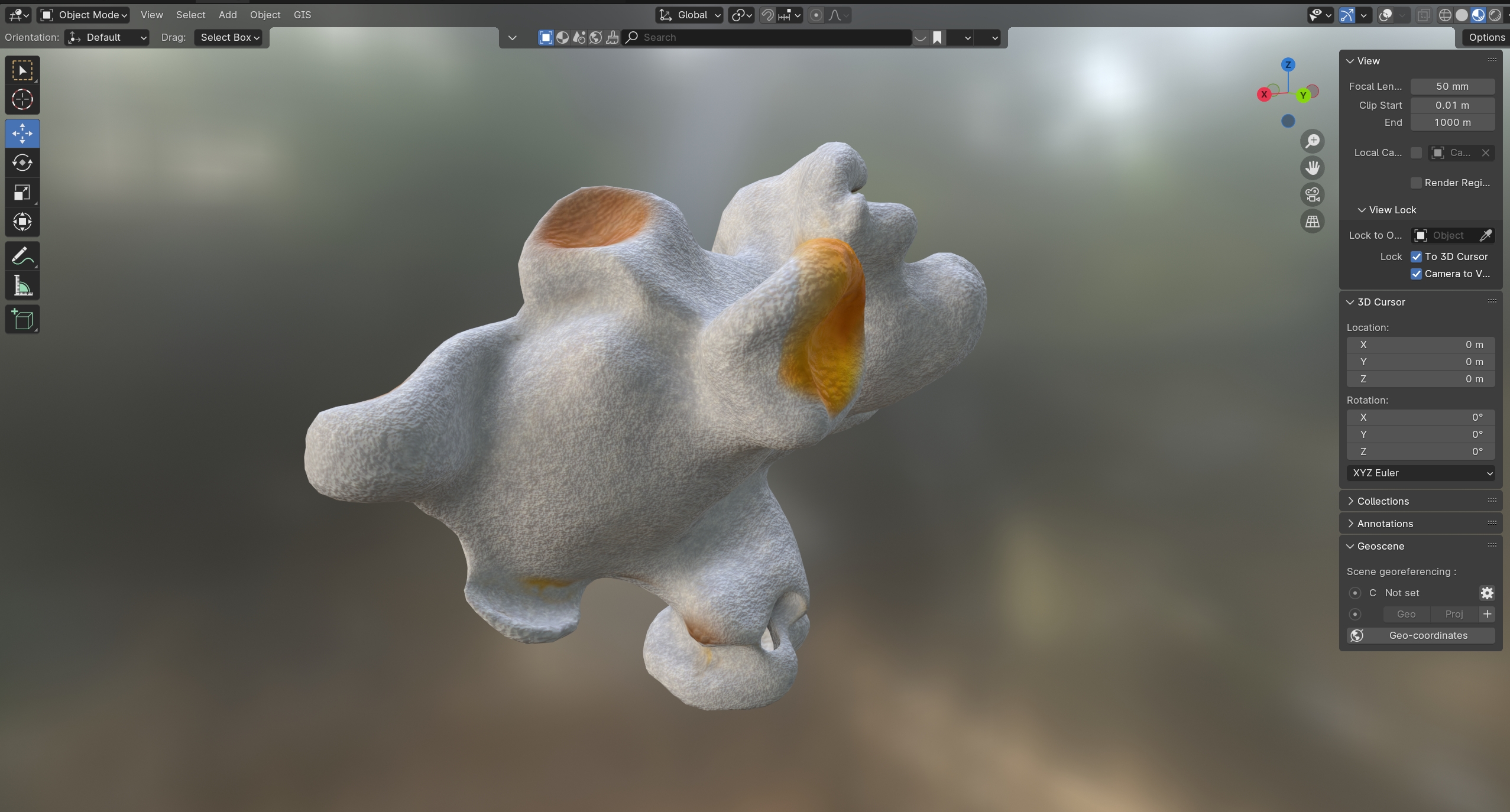Open the XYZ Euler rotation mode dropdown

(1420, 473)
